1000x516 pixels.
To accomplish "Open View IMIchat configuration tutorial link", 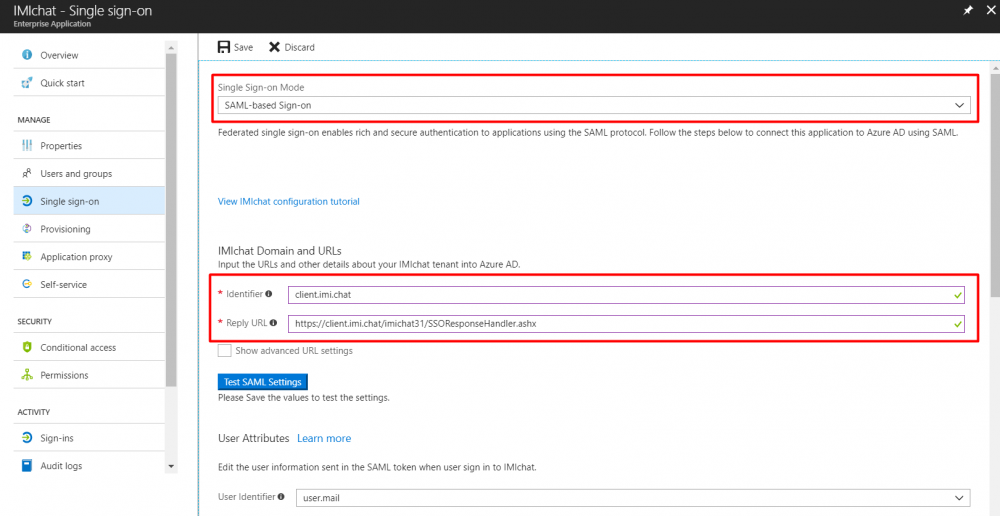I will tap(289, 202).
